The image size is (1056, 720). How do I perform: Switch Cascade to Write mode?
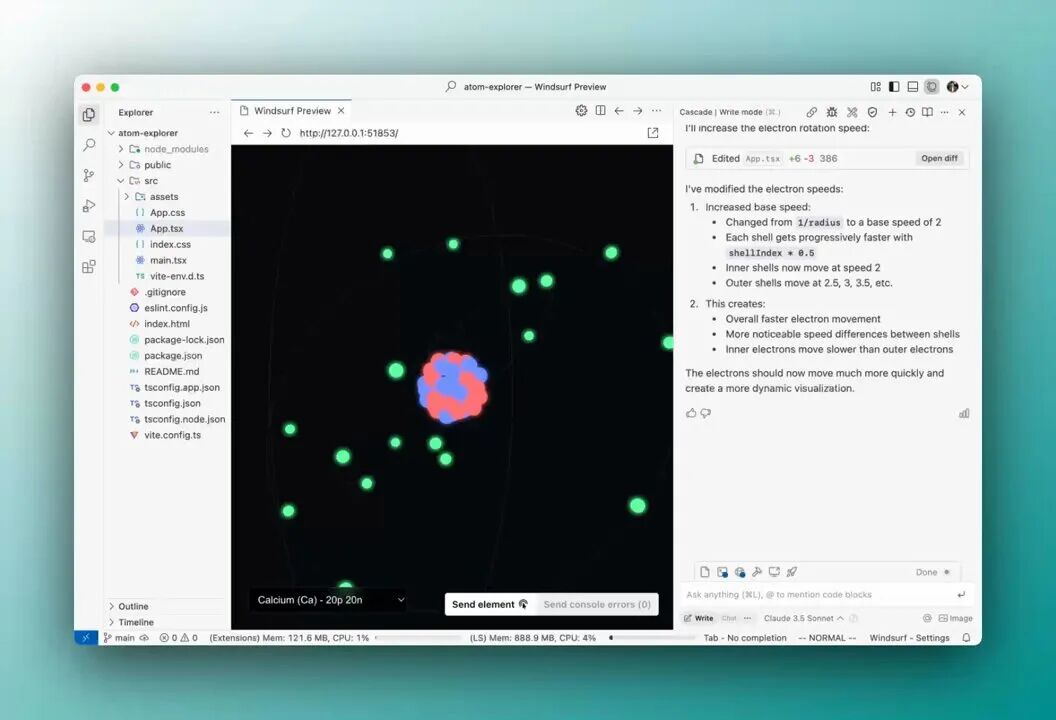coord(698,618)
